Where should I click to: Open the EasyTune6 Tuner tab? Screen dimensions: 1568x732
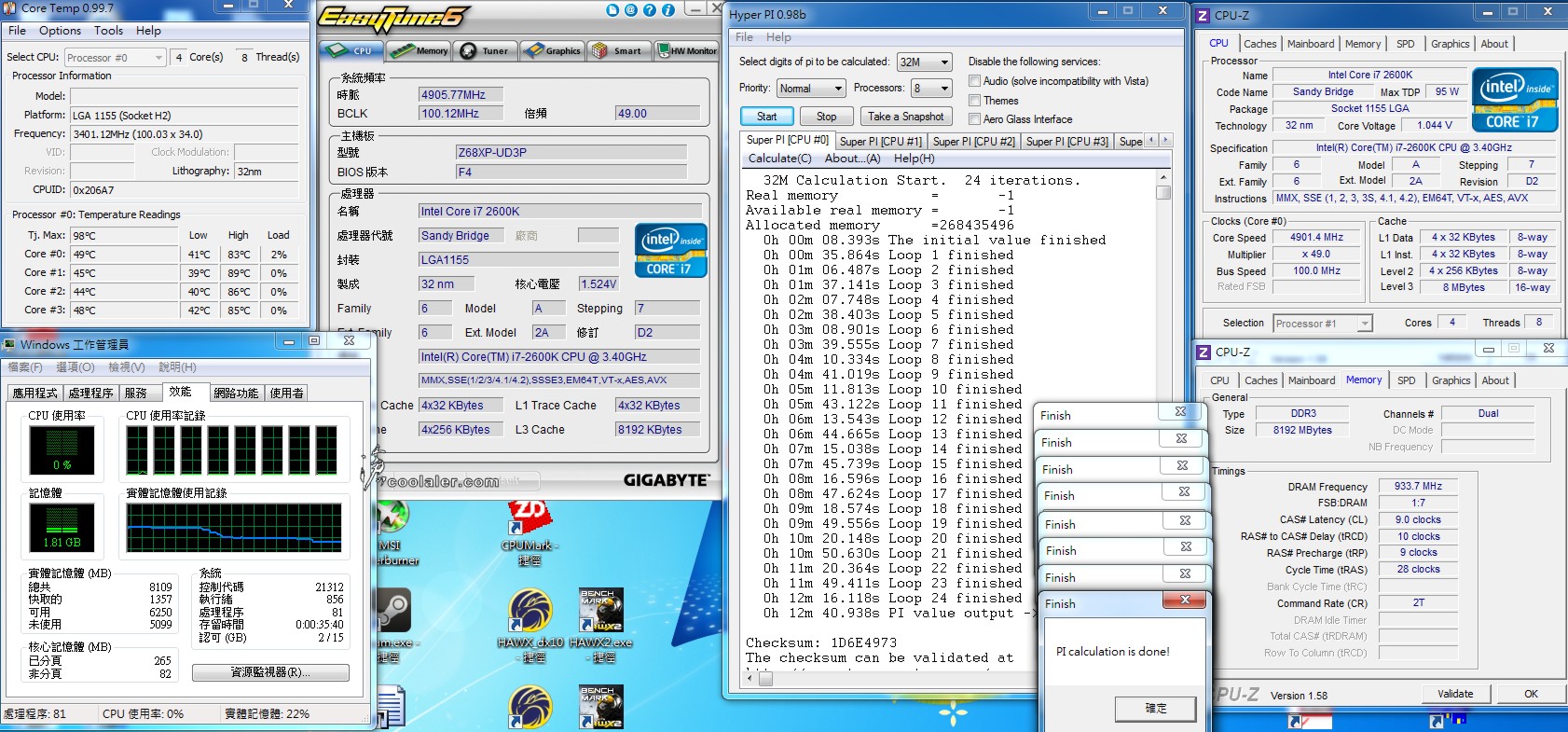pyautogui.click(x=486, y=50)
